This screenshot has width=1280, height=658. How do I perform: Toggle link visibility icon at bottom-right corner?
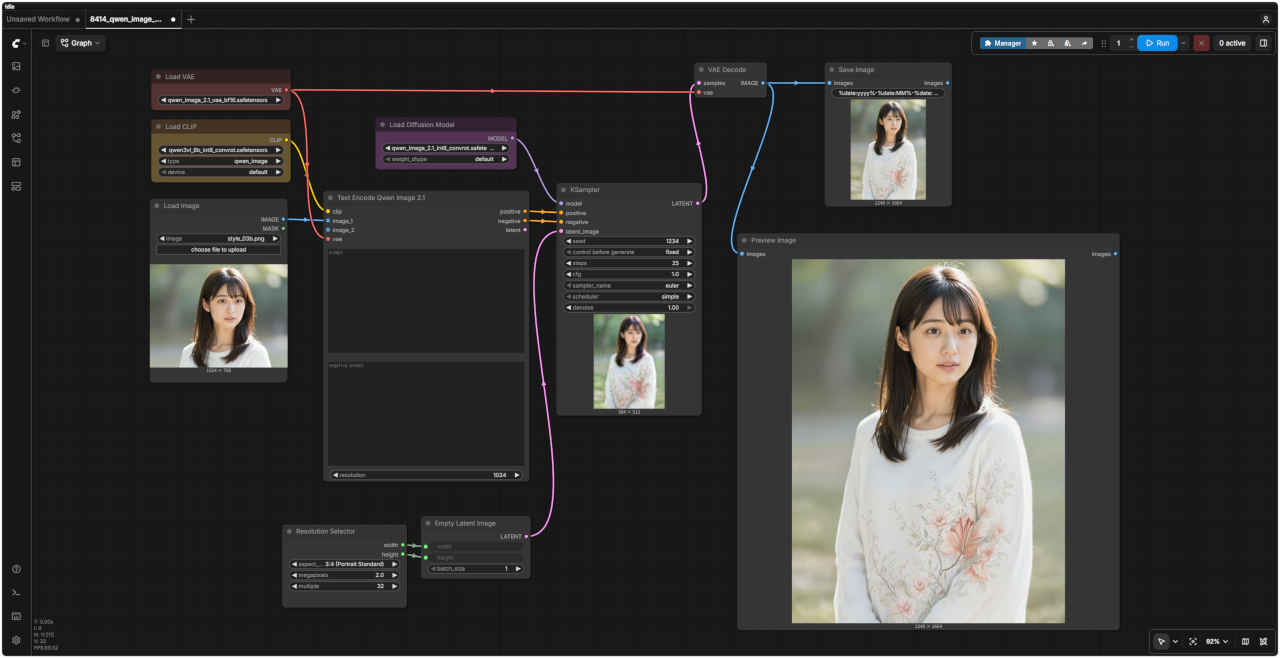tap(1264, 641)
